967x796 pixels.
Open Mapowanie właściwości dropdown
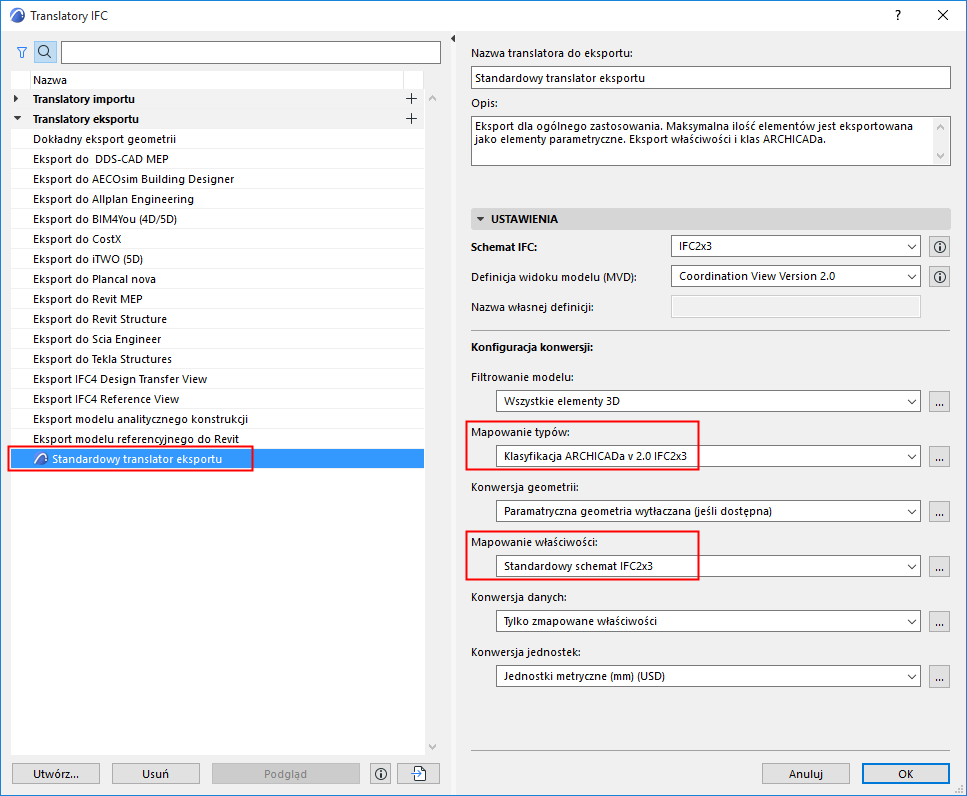click(708, 566)
